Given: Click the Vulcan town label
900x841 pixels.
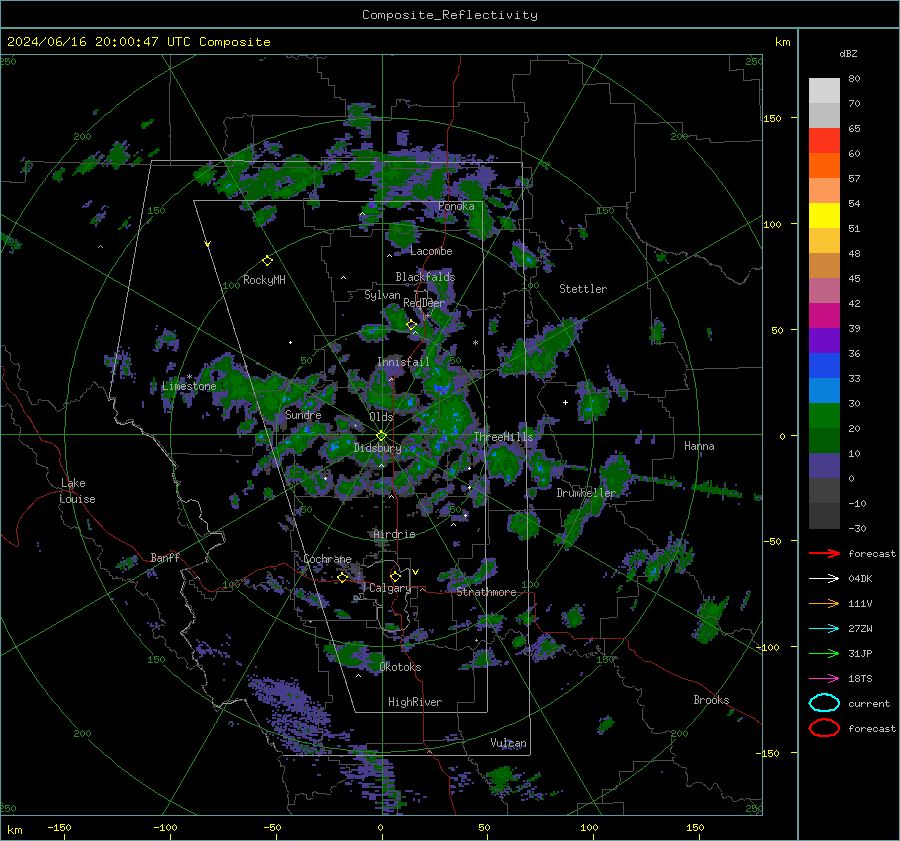Looking at the screenshot, I should tap(508, 743).
